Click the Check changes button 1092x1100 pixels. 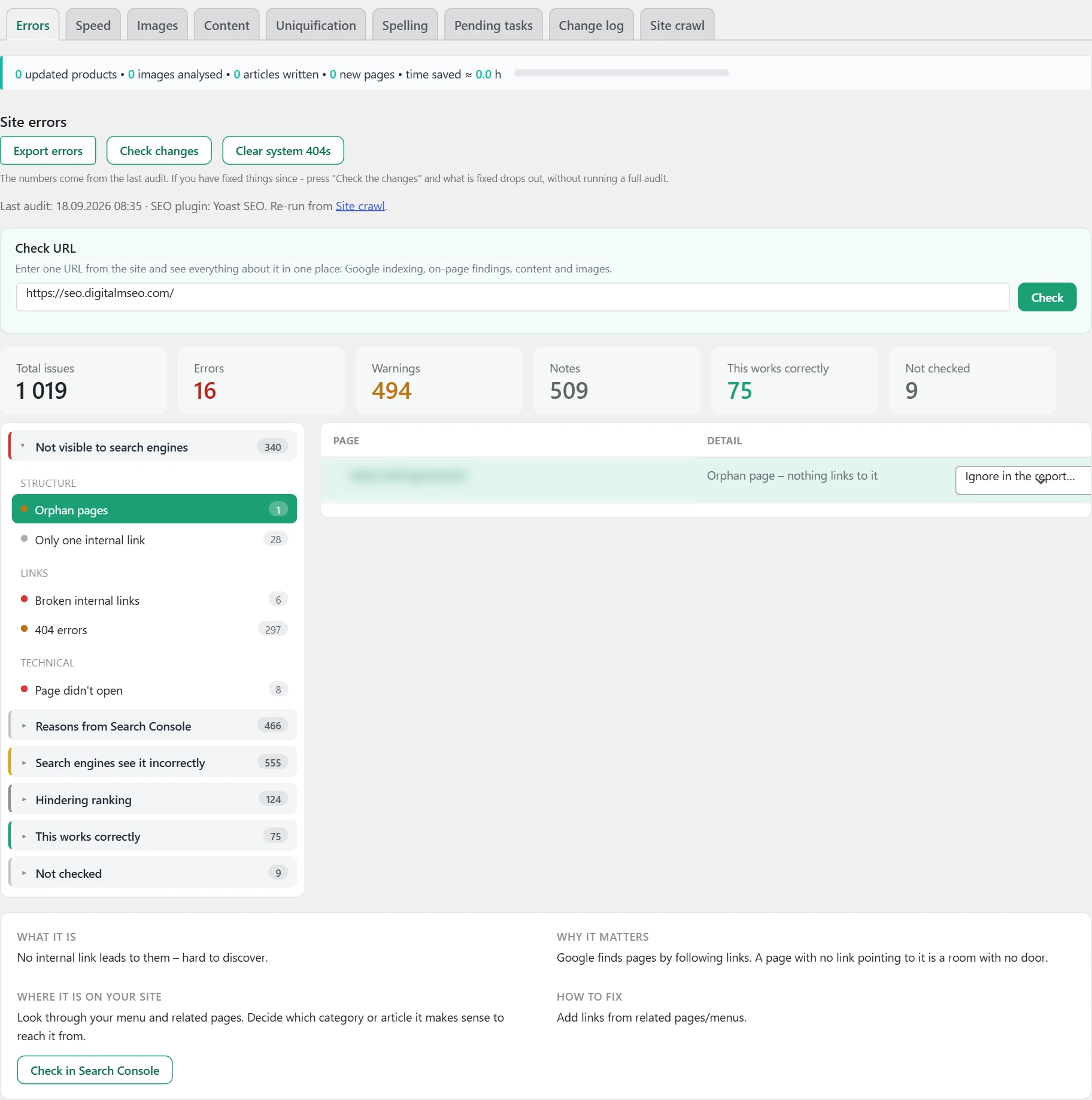159,150
